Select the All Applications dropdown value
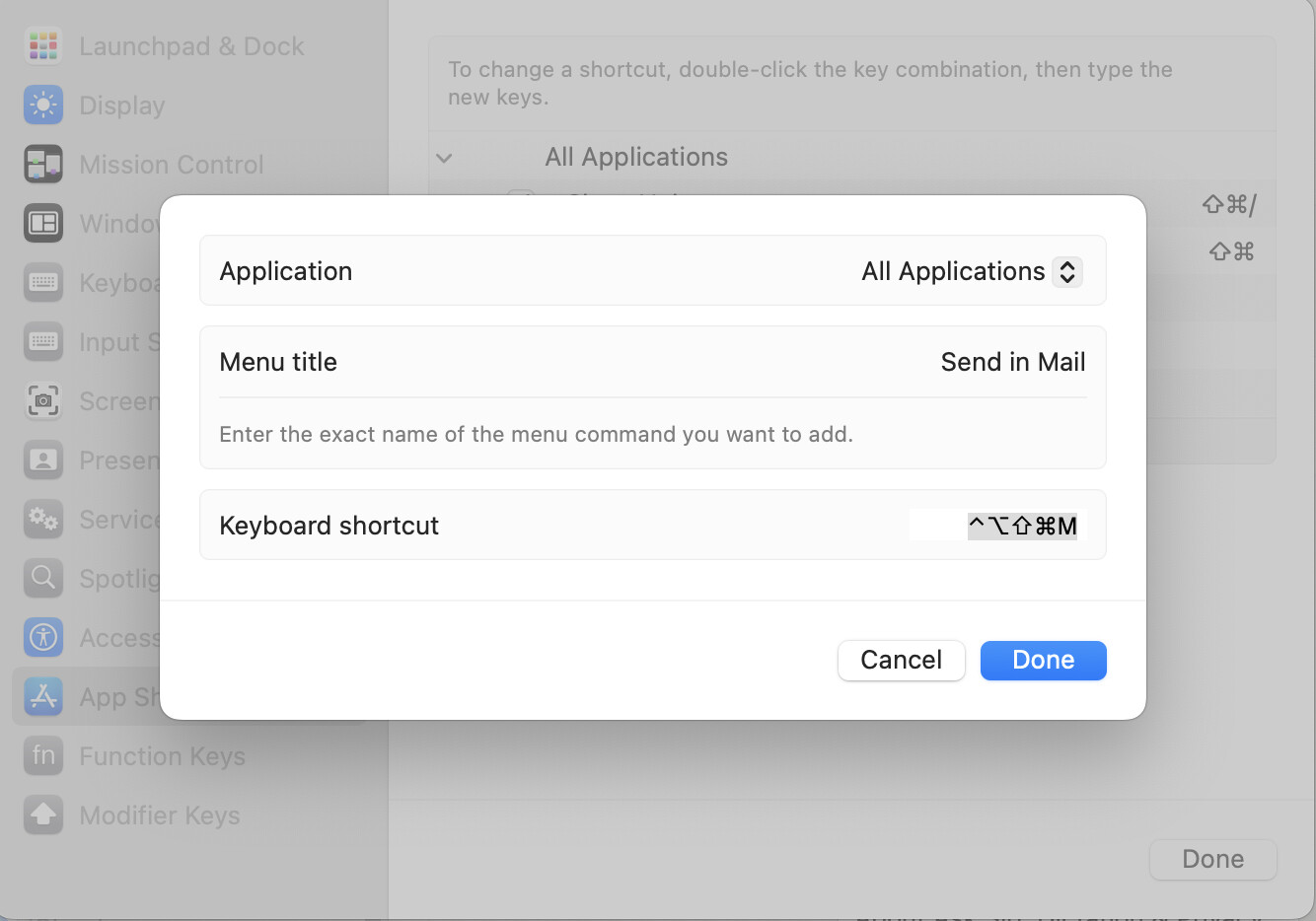The height and width of the screenshot is (921, 1316). (x=953, y=271)
